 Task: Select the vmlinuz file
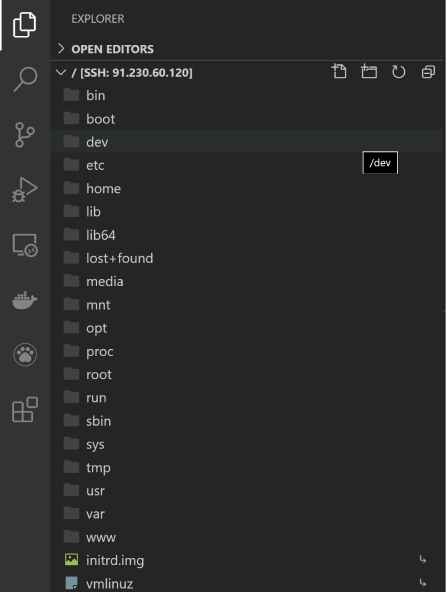pos(247,583)
